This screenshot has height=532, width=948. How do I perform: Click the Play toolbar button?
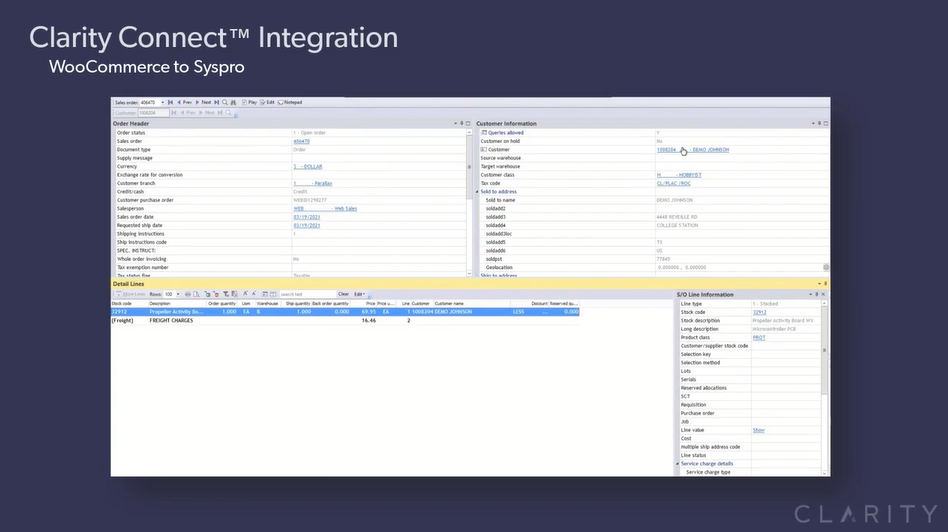coord(249,103)
